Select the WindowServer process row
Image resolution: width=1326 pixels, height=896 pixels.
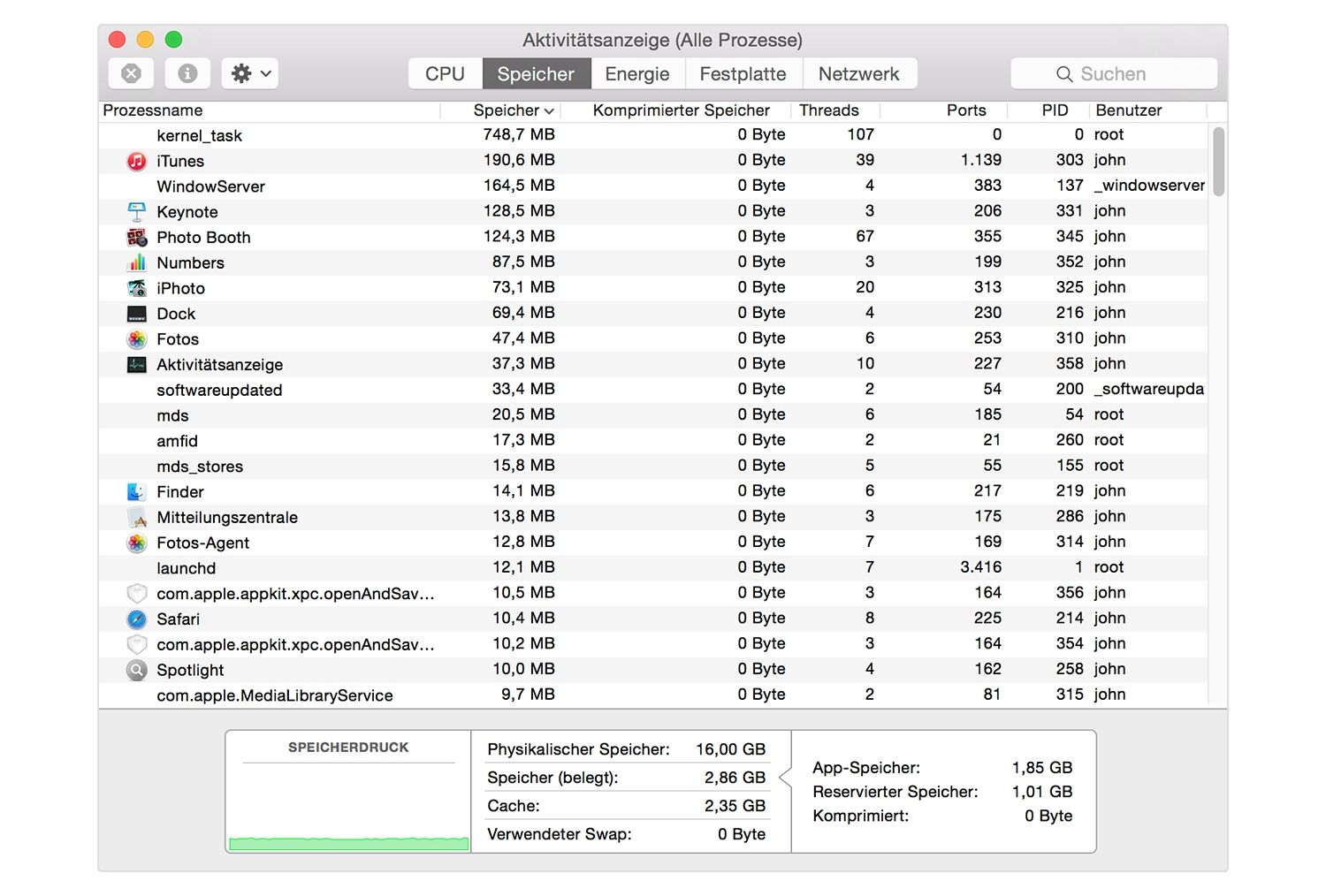point(653,186)
